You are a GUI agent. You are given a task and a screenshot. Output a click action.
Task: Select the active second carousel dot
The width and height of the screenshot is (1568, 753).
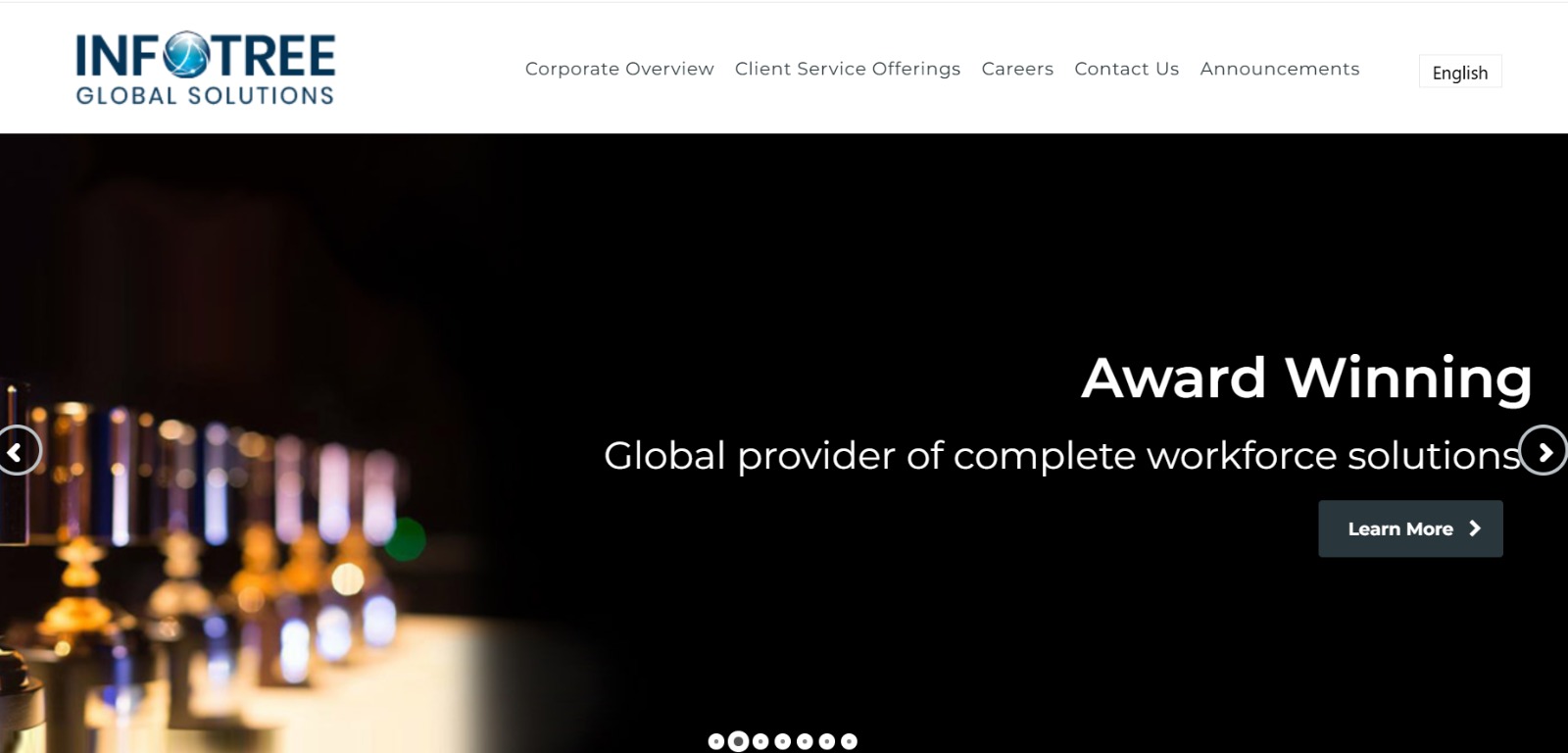point(738,741)
